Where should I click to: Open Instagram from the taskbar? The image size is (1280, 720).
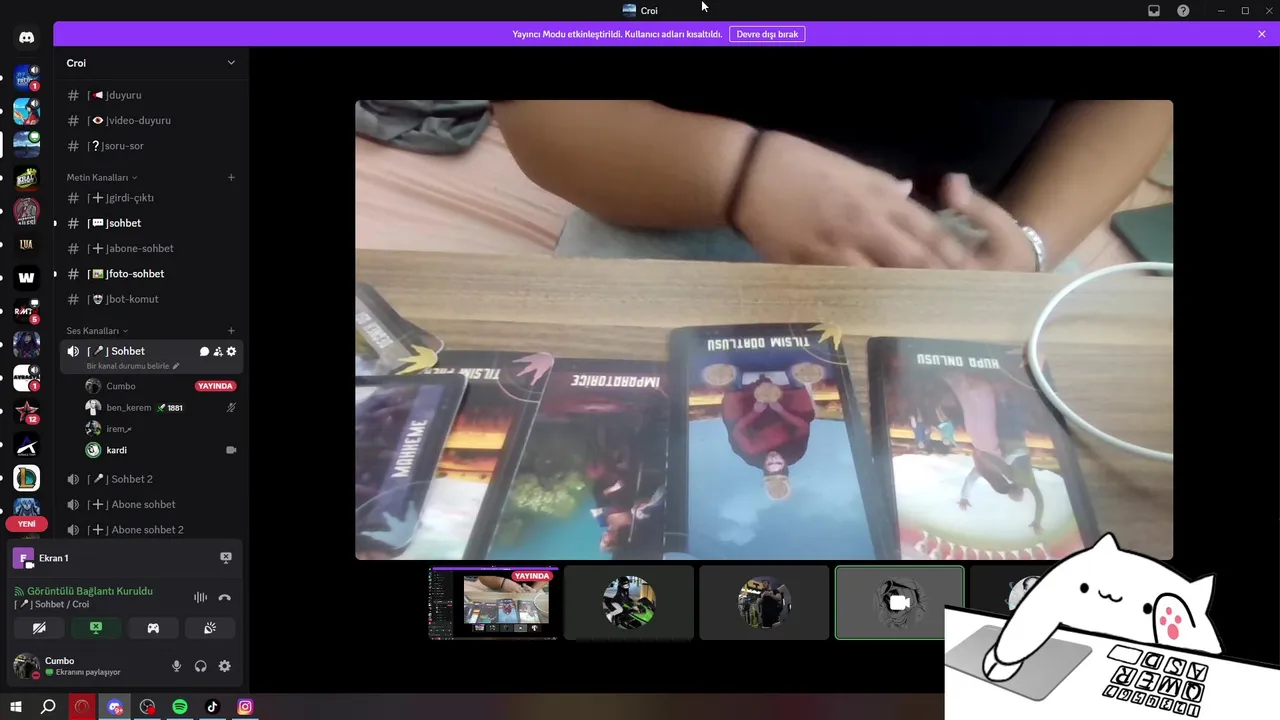click(245, 707)
